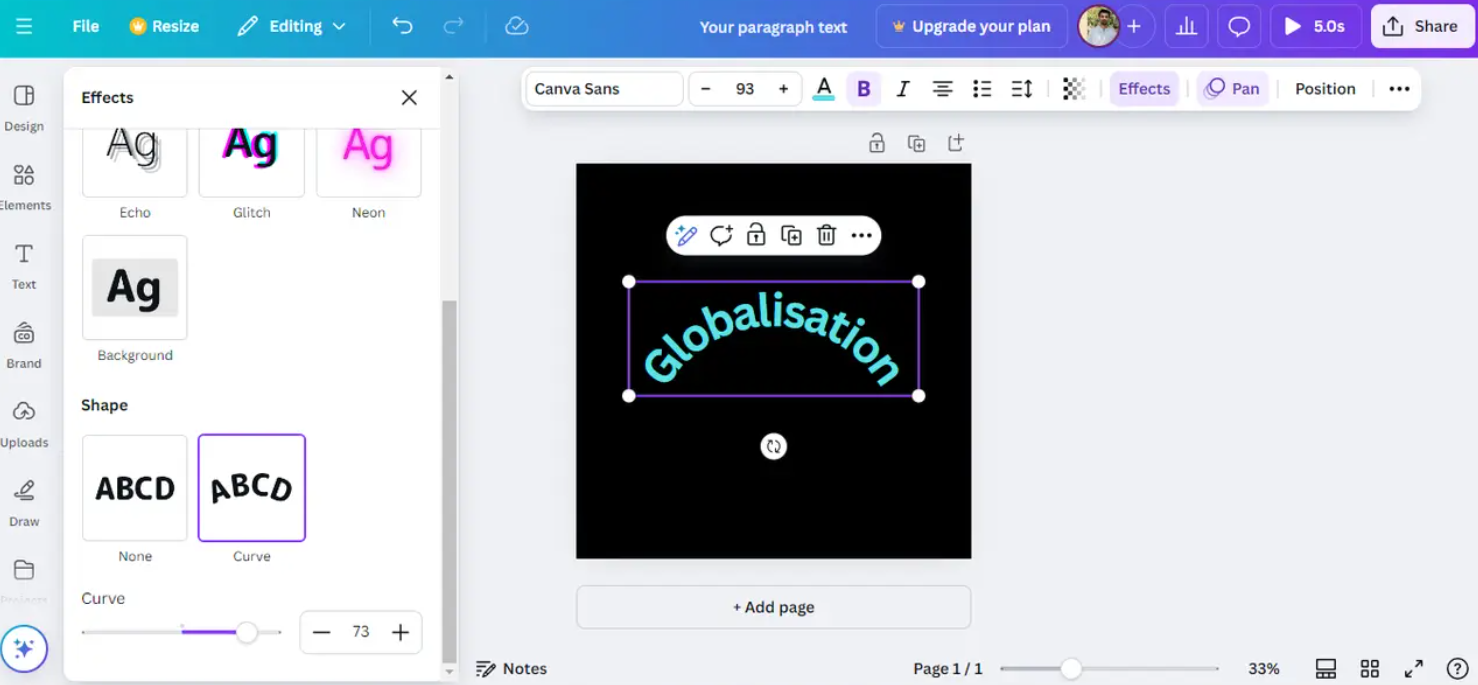
Task: Open the Brand sidebar tab
Action: click(24, 346)
